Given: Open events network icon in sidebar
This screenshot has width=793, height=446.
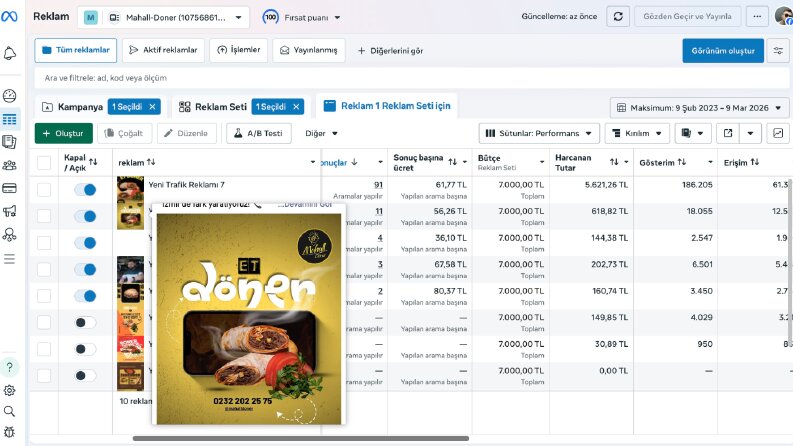Looking at the screenshot, I should click(10, 235).
